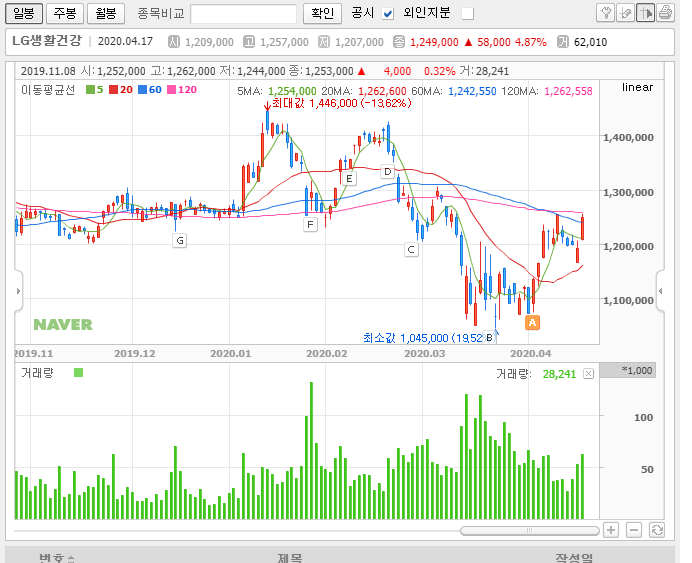
Task: Sort by the 번호 column header
Action: tap(56, 558)
